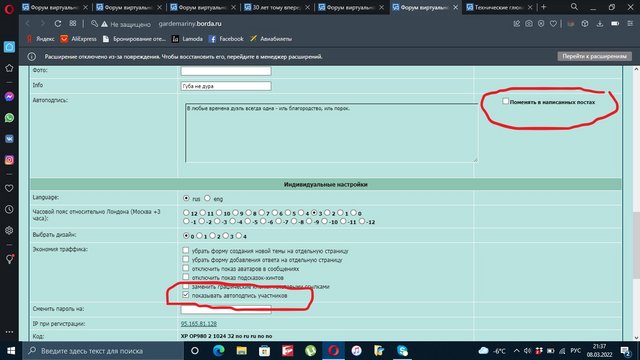This screenshot has height=360, width=640.
Task: Open Instagram in the Opera sidebar
Action: click(9, 160)
